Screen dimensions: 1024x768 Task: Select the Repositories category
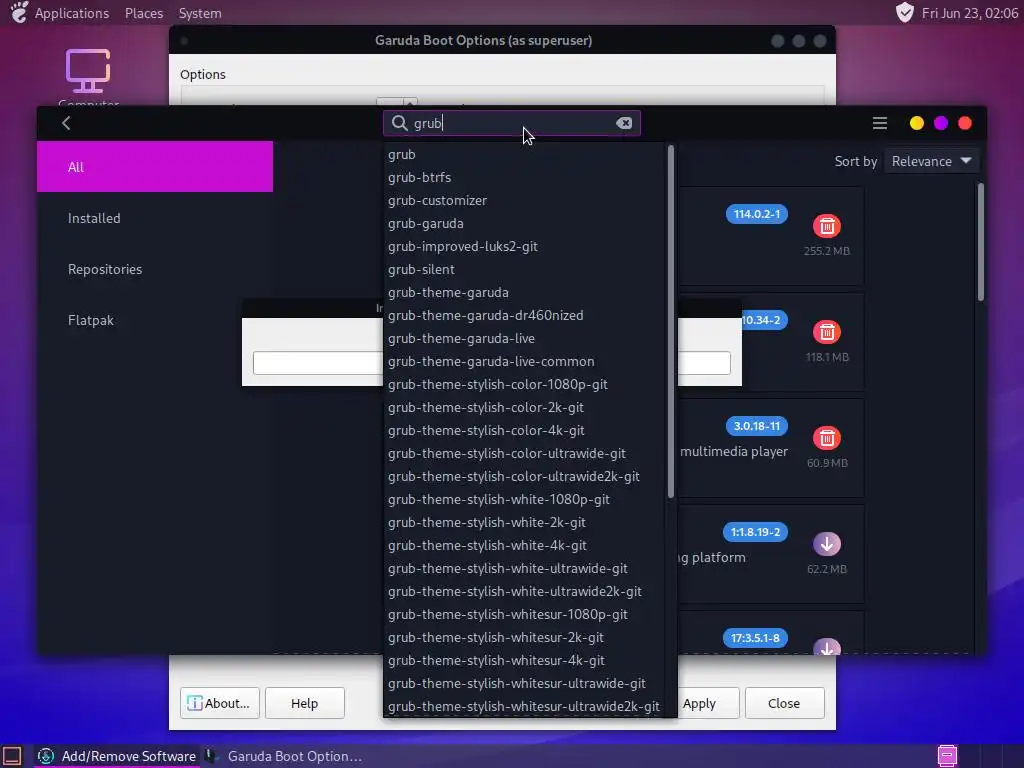coord(155,269)
